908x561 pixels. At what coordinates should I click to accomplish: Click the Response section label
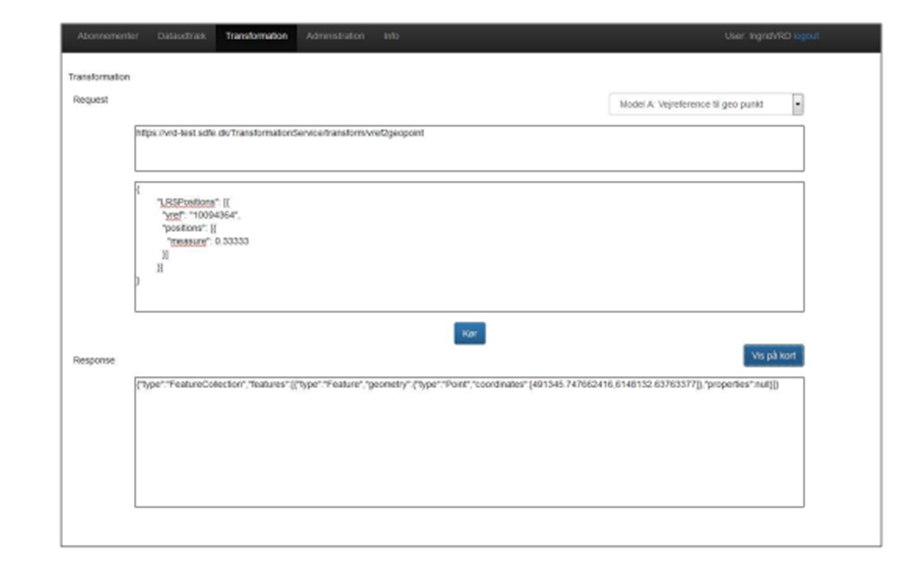pyautogui.click(x=94, y=359)
